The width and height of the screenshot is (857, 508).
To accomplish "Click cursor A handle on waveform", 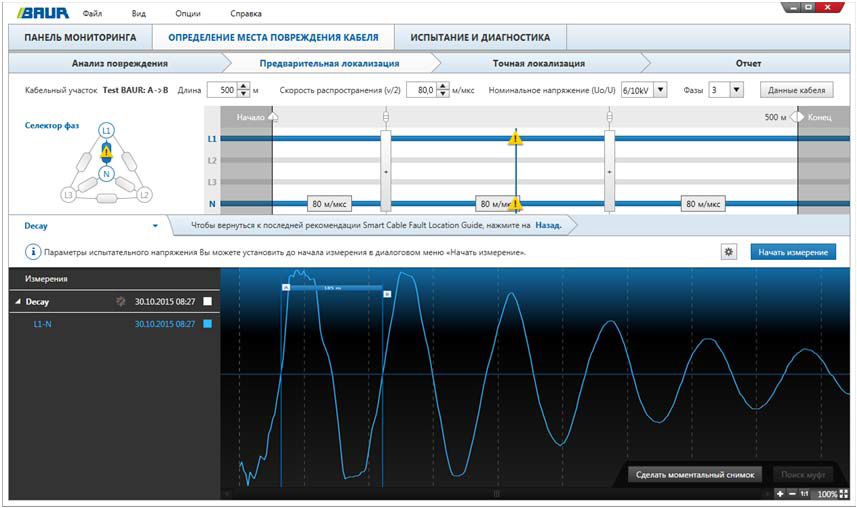I will (x=286, y=287).
